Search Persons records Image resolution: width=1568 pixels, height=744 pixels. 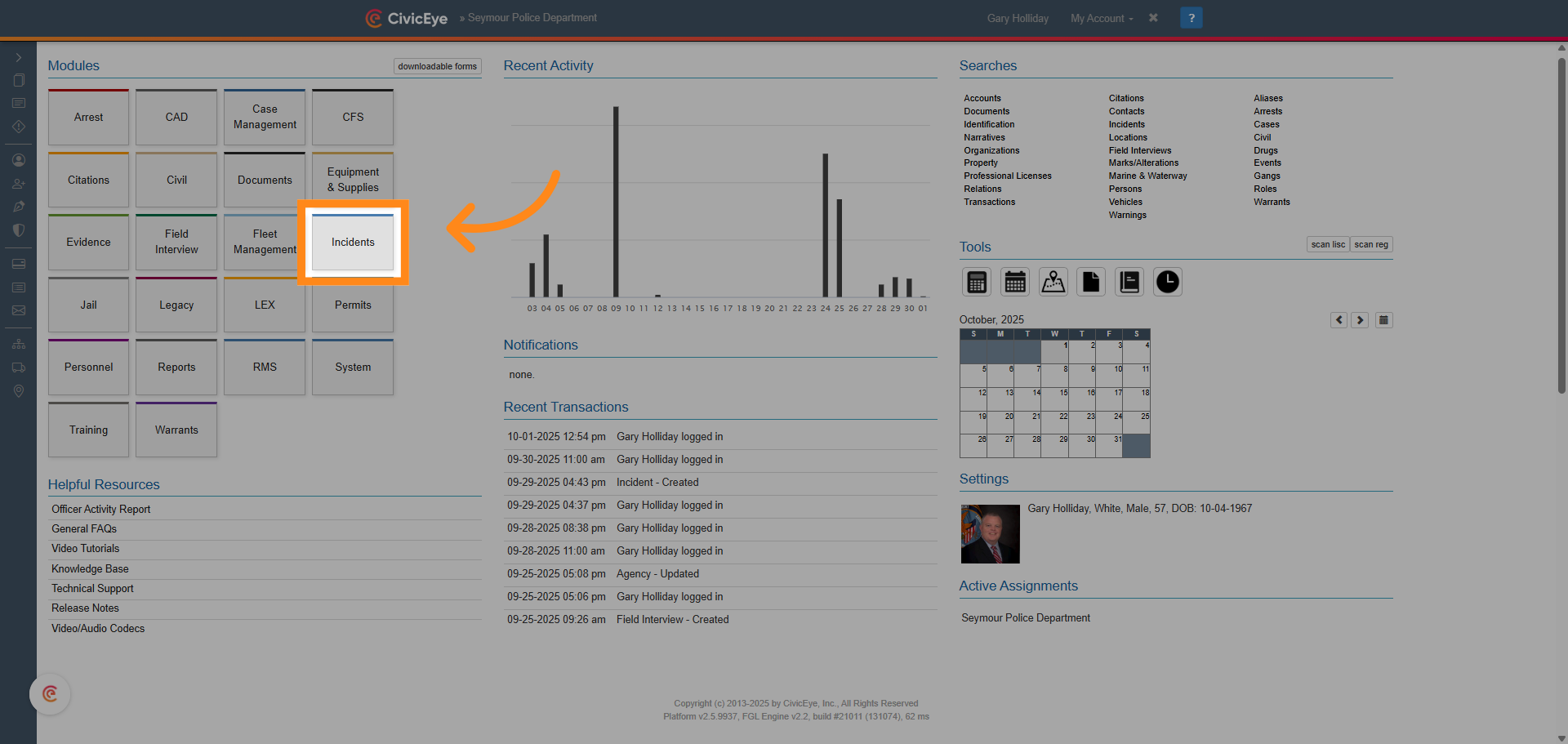(x=1125, y=189)
